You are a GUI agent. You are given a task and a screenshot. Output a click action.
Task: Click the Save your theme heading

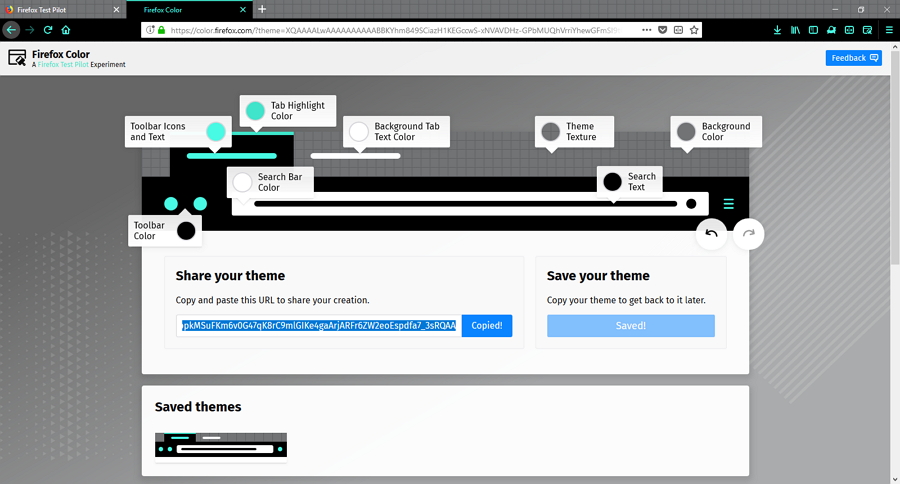click(598, 276)
